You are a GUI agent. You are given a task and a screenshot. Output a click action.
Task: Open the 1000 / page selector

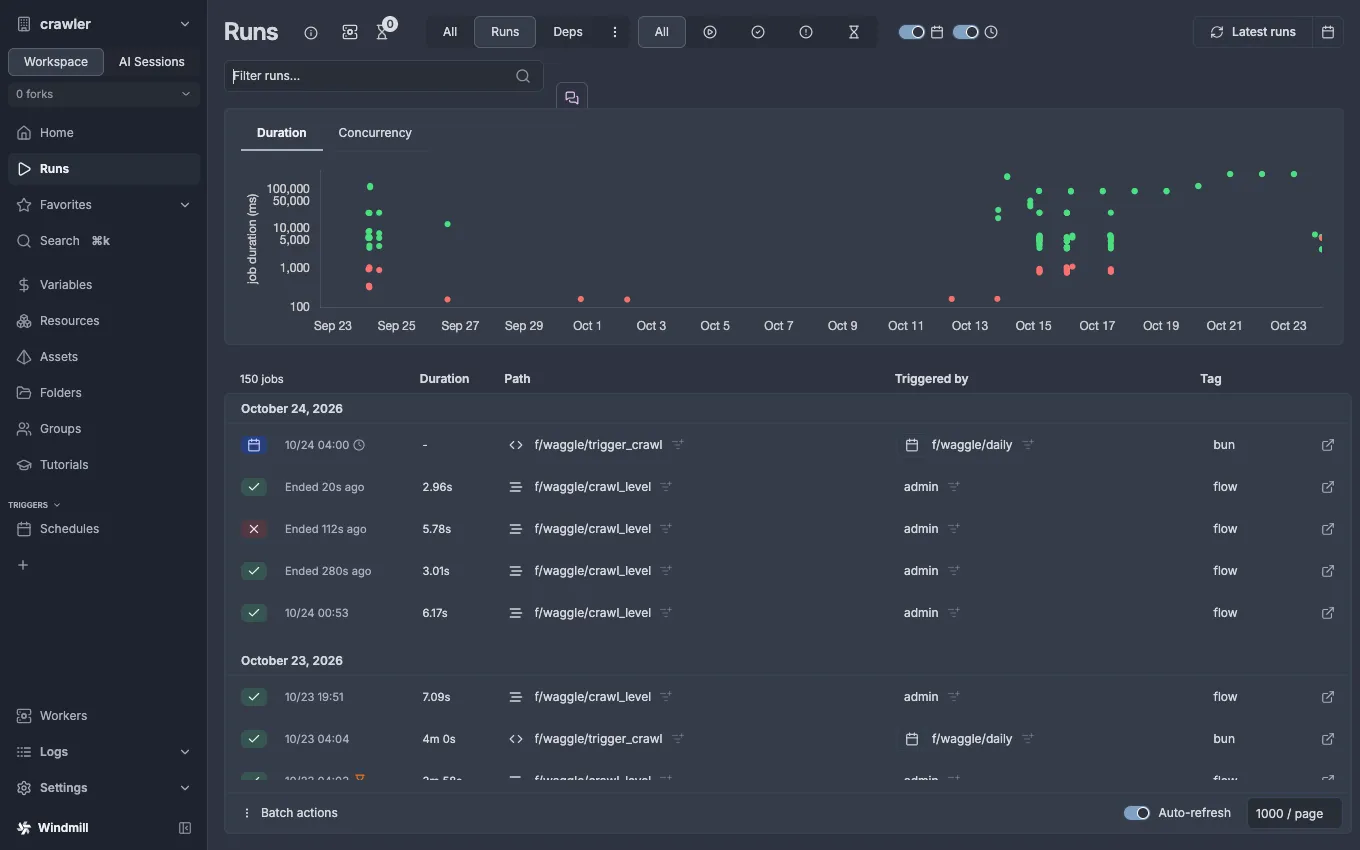pyautogui.click(x=1294, y=813)
